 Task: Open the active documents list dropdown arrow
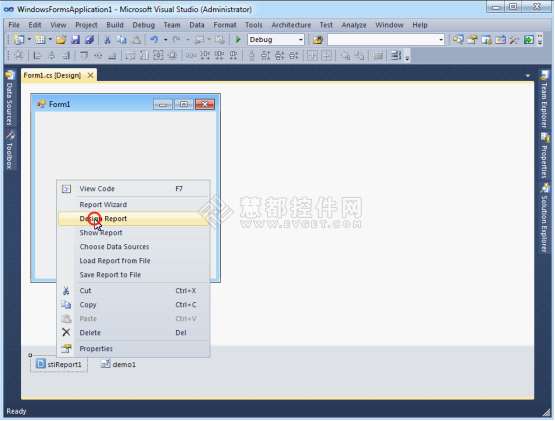click(528, 76)
